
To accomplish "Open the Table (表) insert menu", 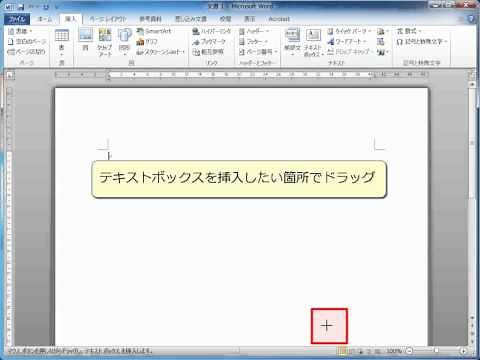I will [x=62, y=42].
